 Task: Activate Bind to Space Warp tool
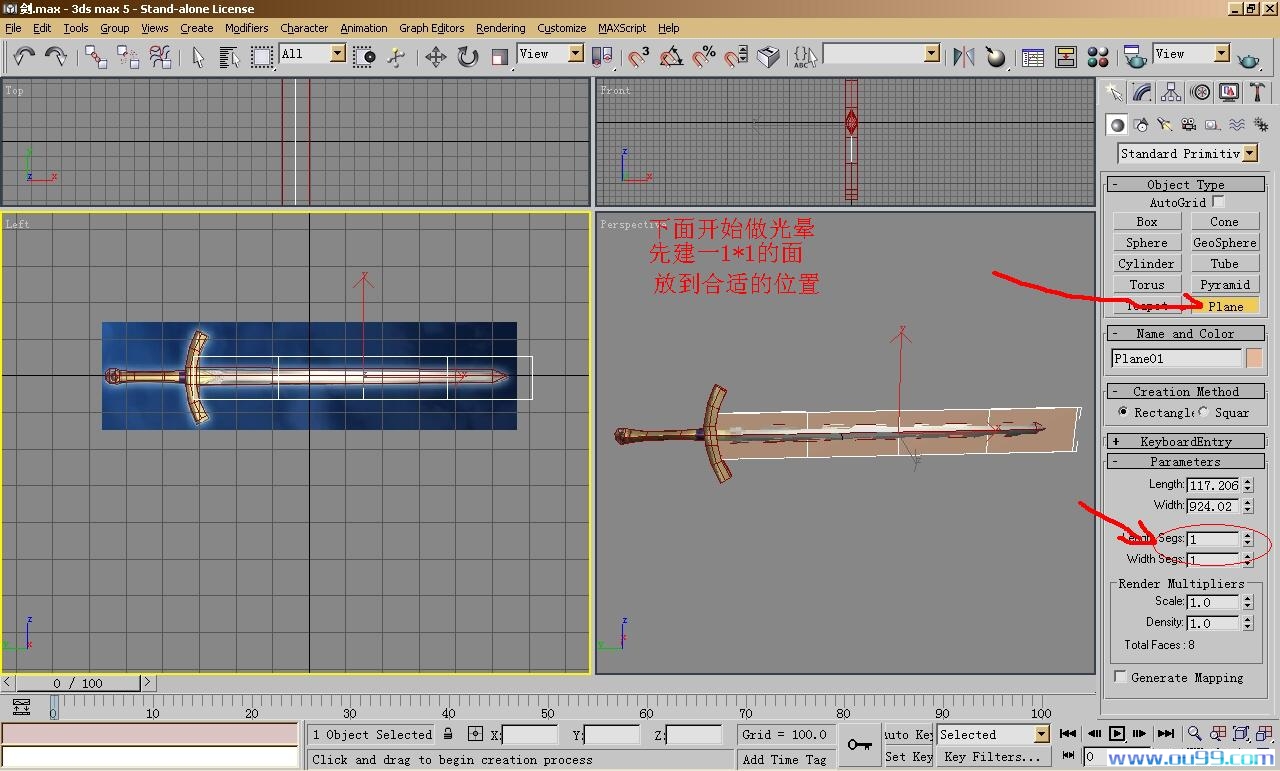[161, 57]
